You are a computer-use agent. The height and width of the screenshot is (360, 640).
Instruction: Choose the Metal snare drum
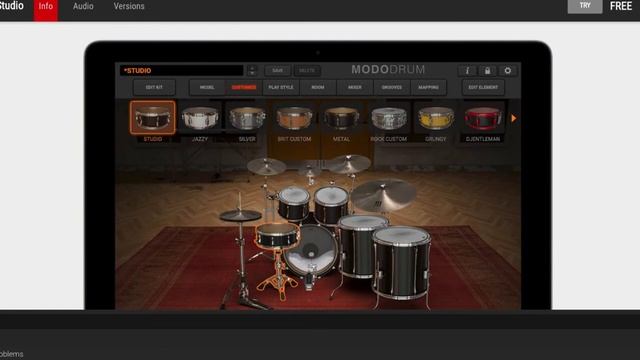coord(341,118)
